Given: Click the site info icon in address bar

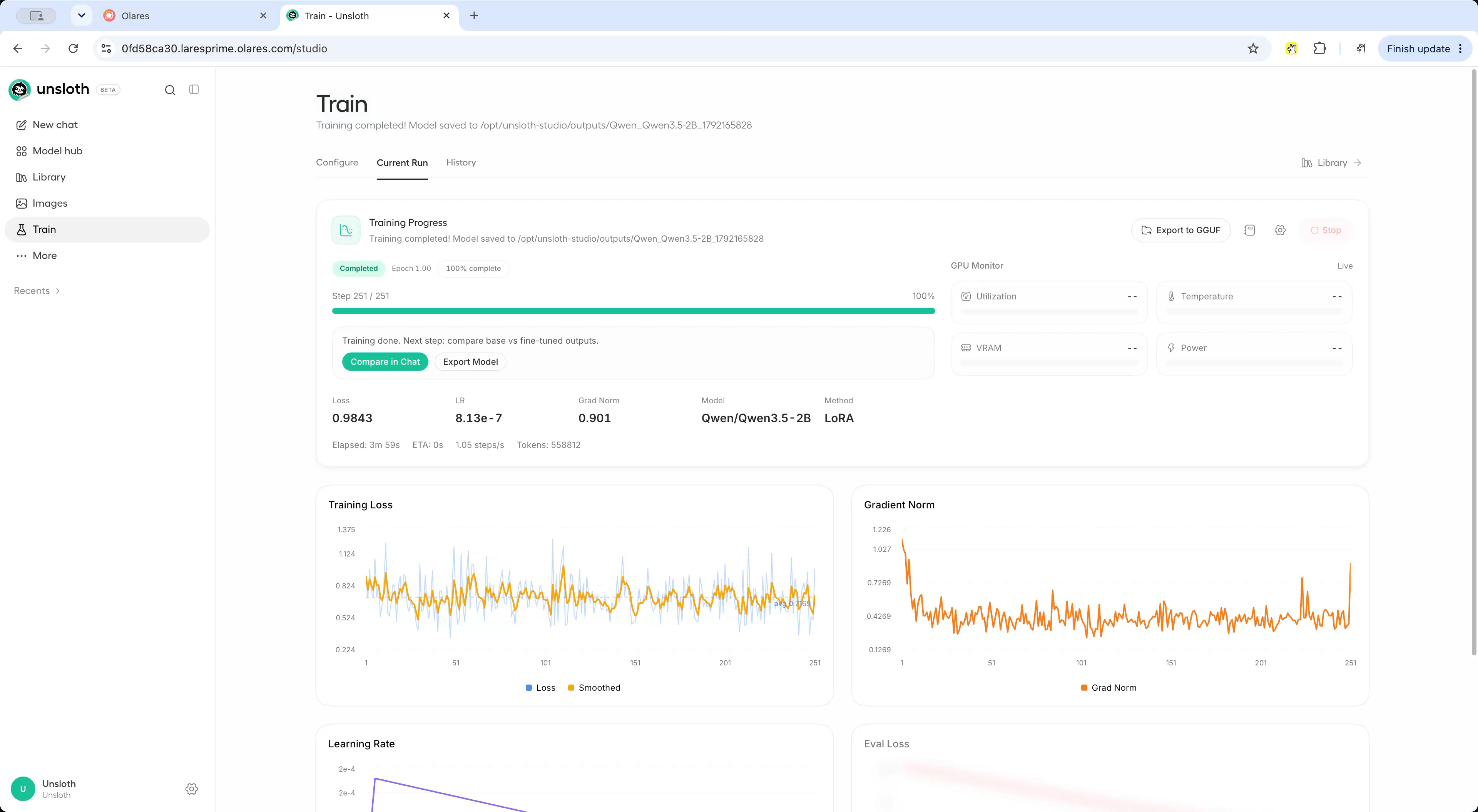Looking at the screenshot, I should click(106, 49).
